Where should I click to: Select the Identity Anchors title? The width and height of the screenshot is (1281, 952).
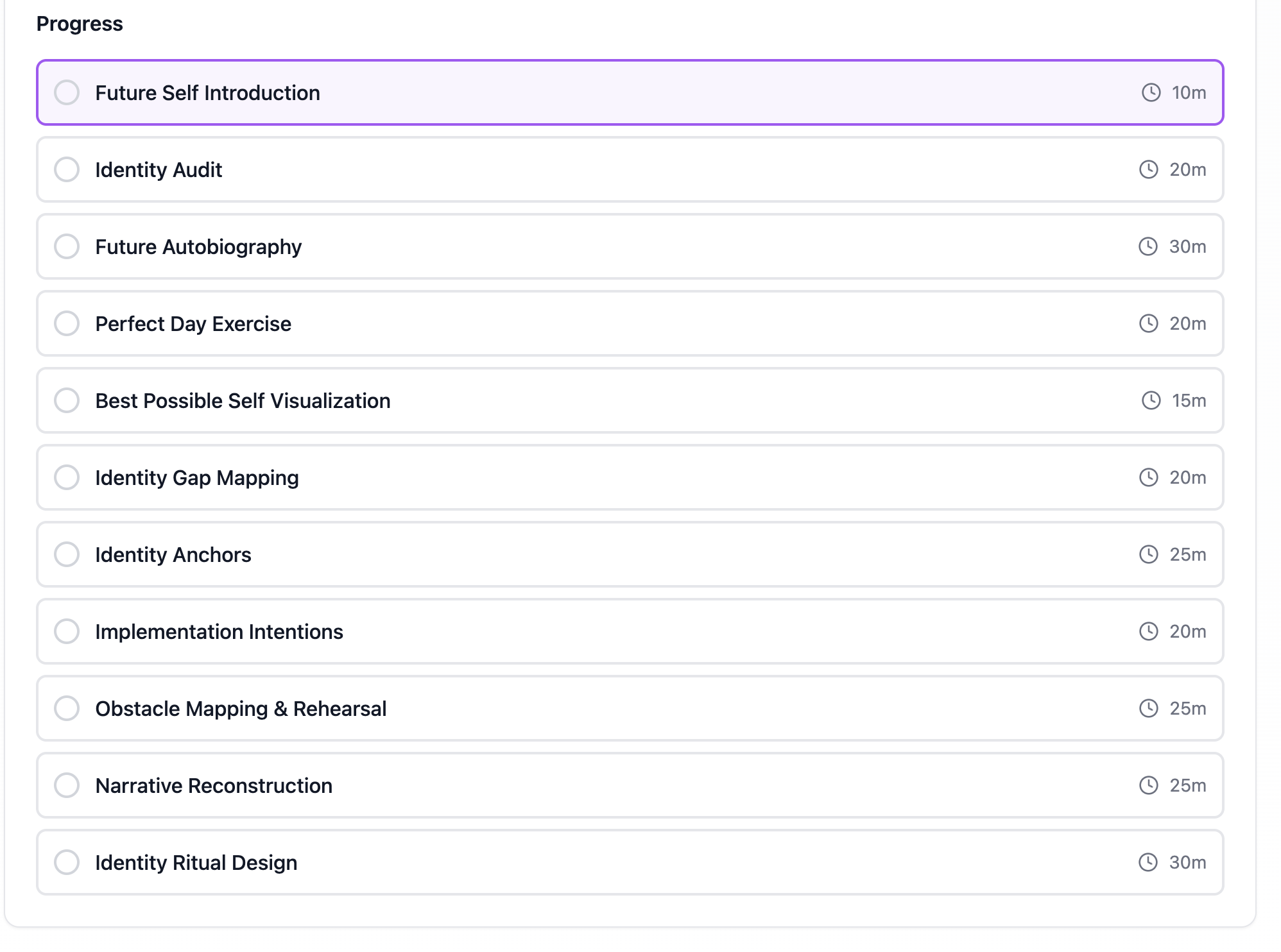click(173, 555)
